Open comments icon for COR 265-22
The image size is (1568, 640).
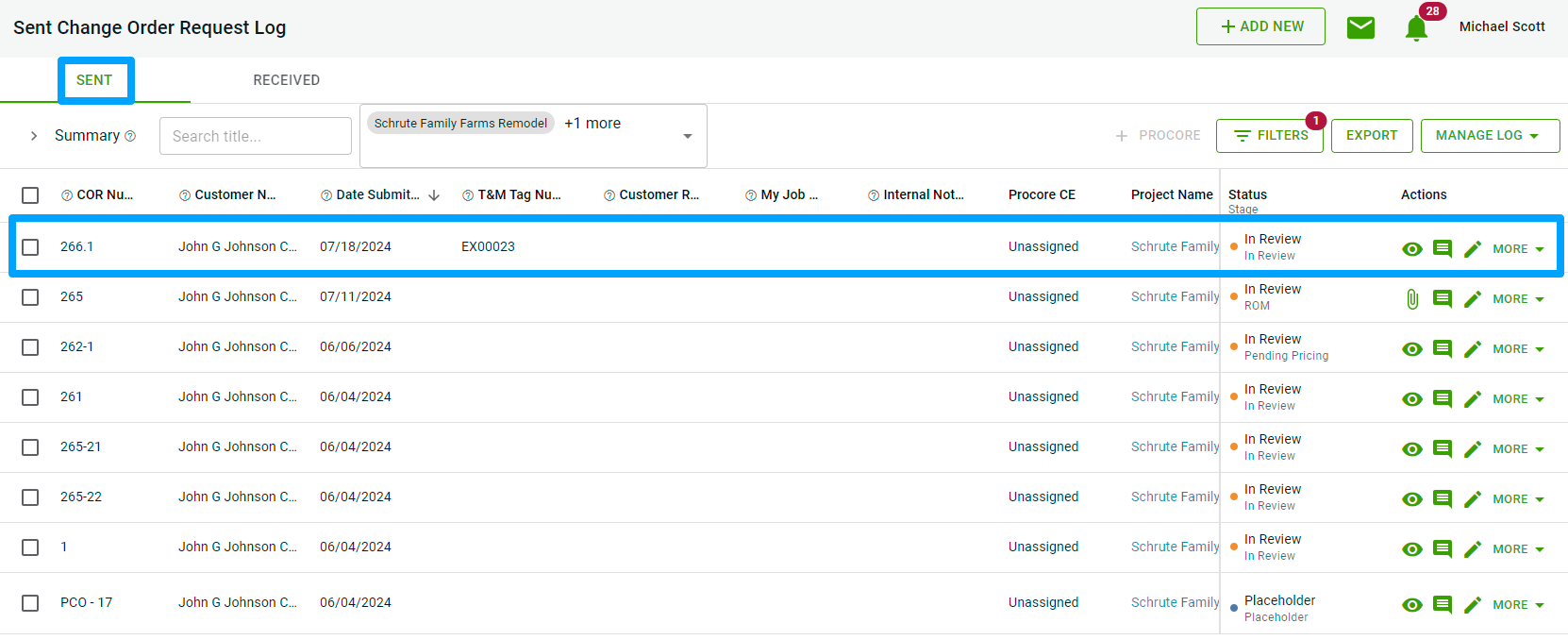point(1442,499)
